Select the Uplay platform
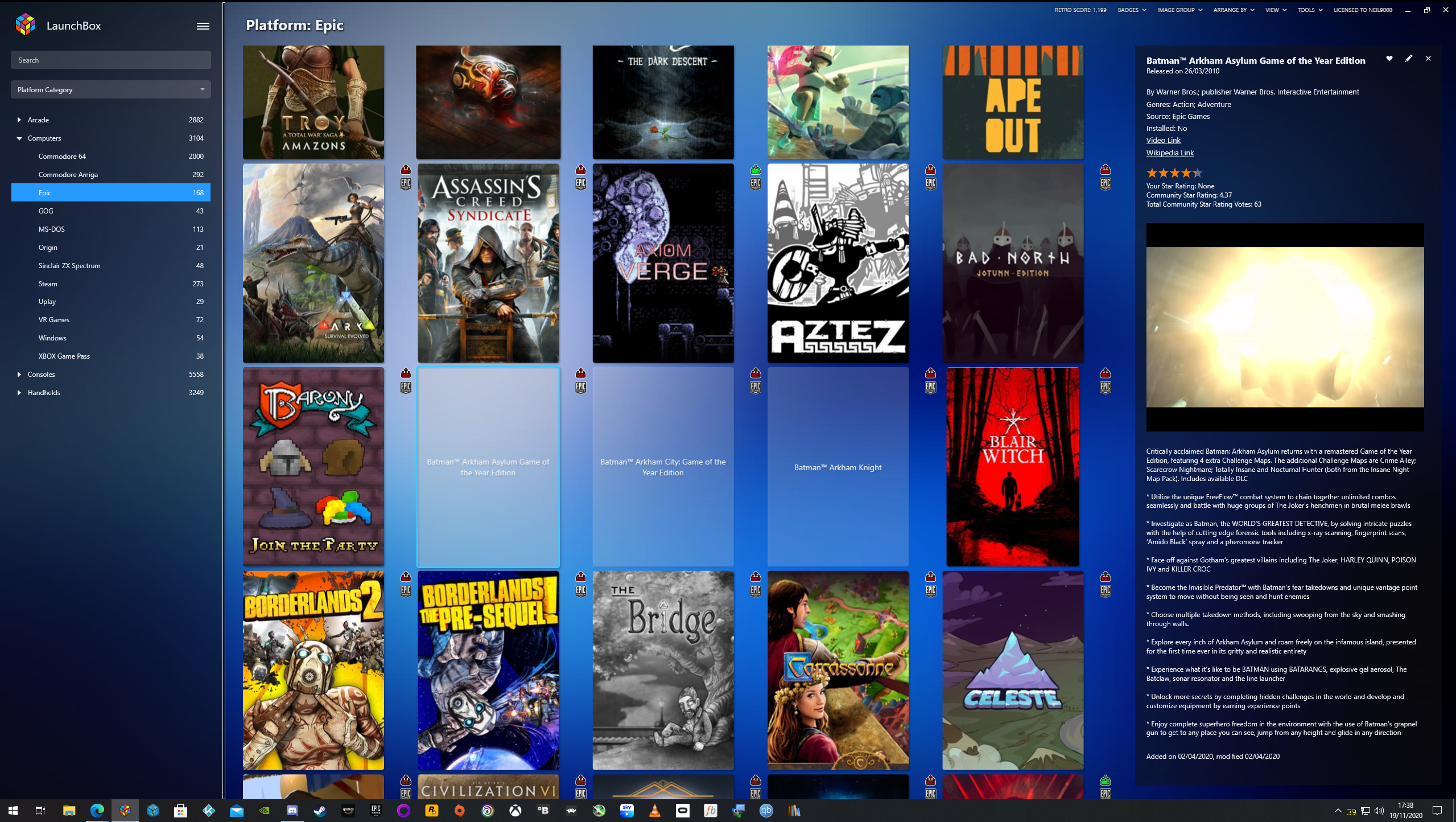 [111, 302]
